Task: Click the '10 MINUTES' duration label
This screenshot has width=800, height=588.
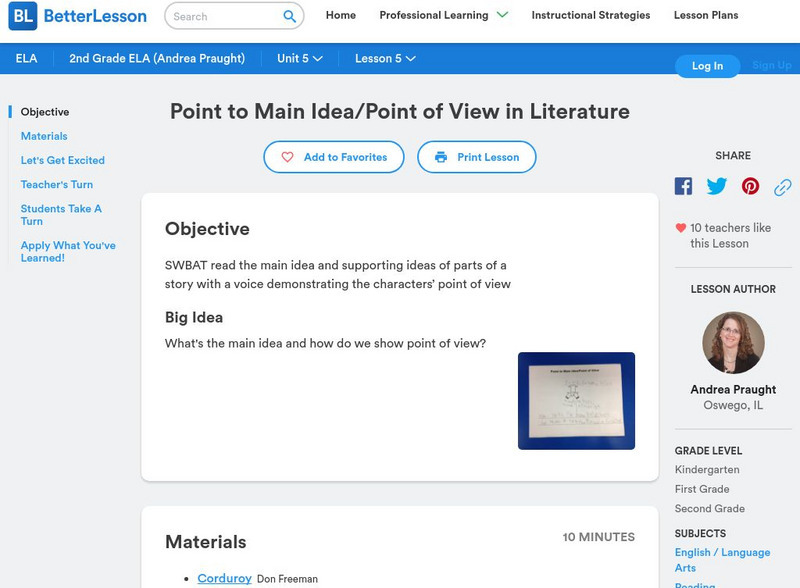Action: (598, 537)
